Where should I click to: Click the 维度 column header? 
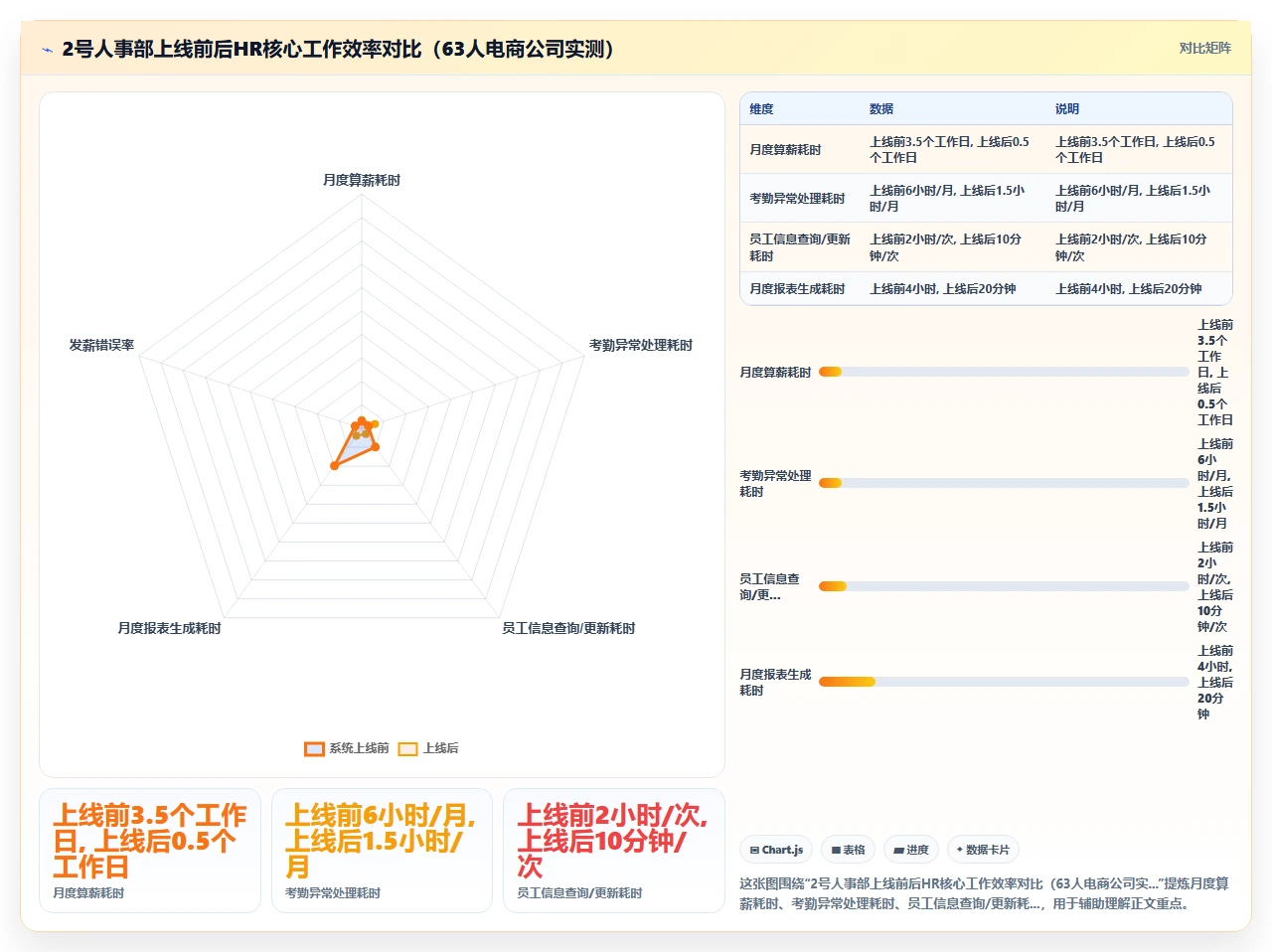pos(761,109)
